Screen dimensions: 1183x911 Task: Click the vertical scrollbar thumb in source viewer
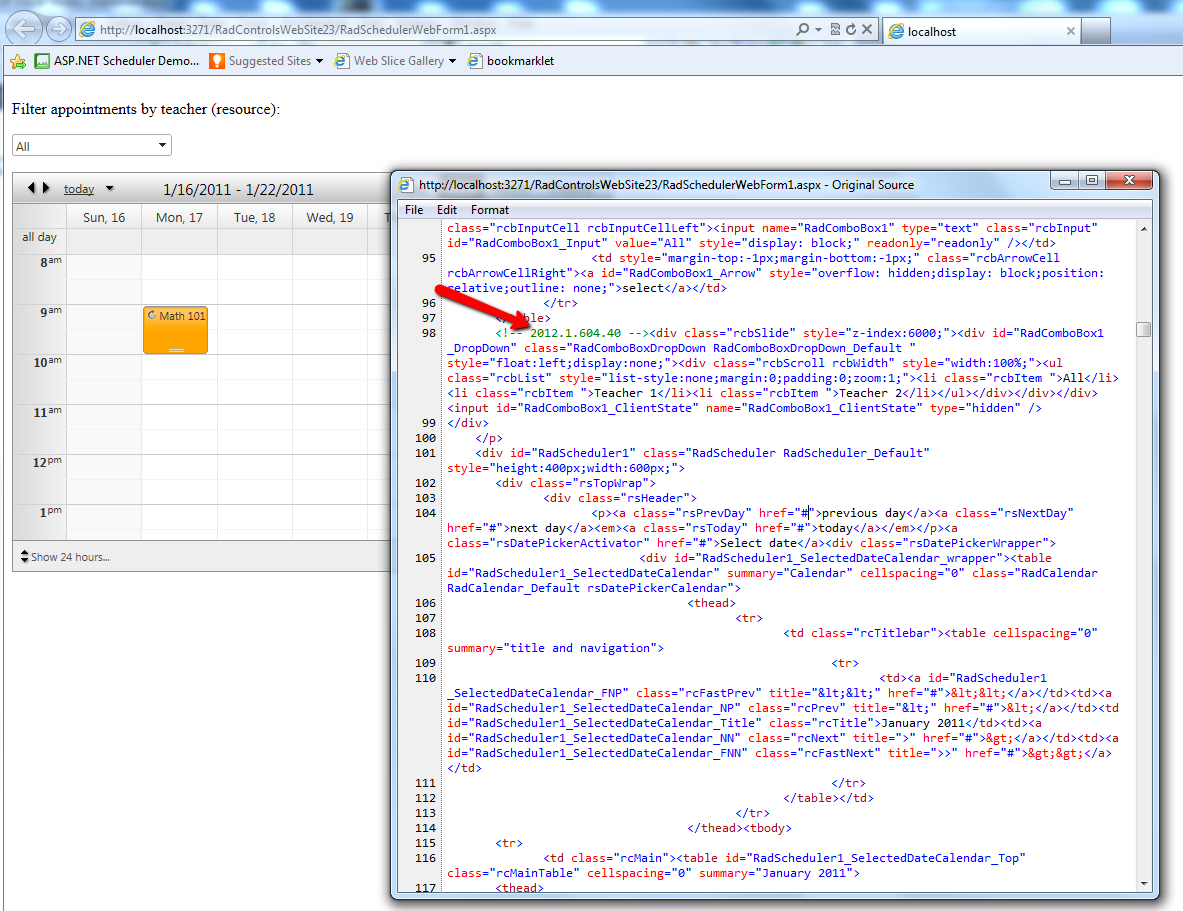pyautogui.click(x=1144, y=330)
